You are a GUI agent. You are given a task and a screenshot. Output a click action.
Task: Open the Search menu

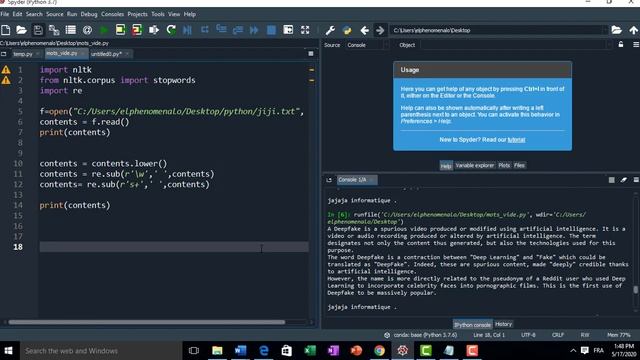[34, 14]
